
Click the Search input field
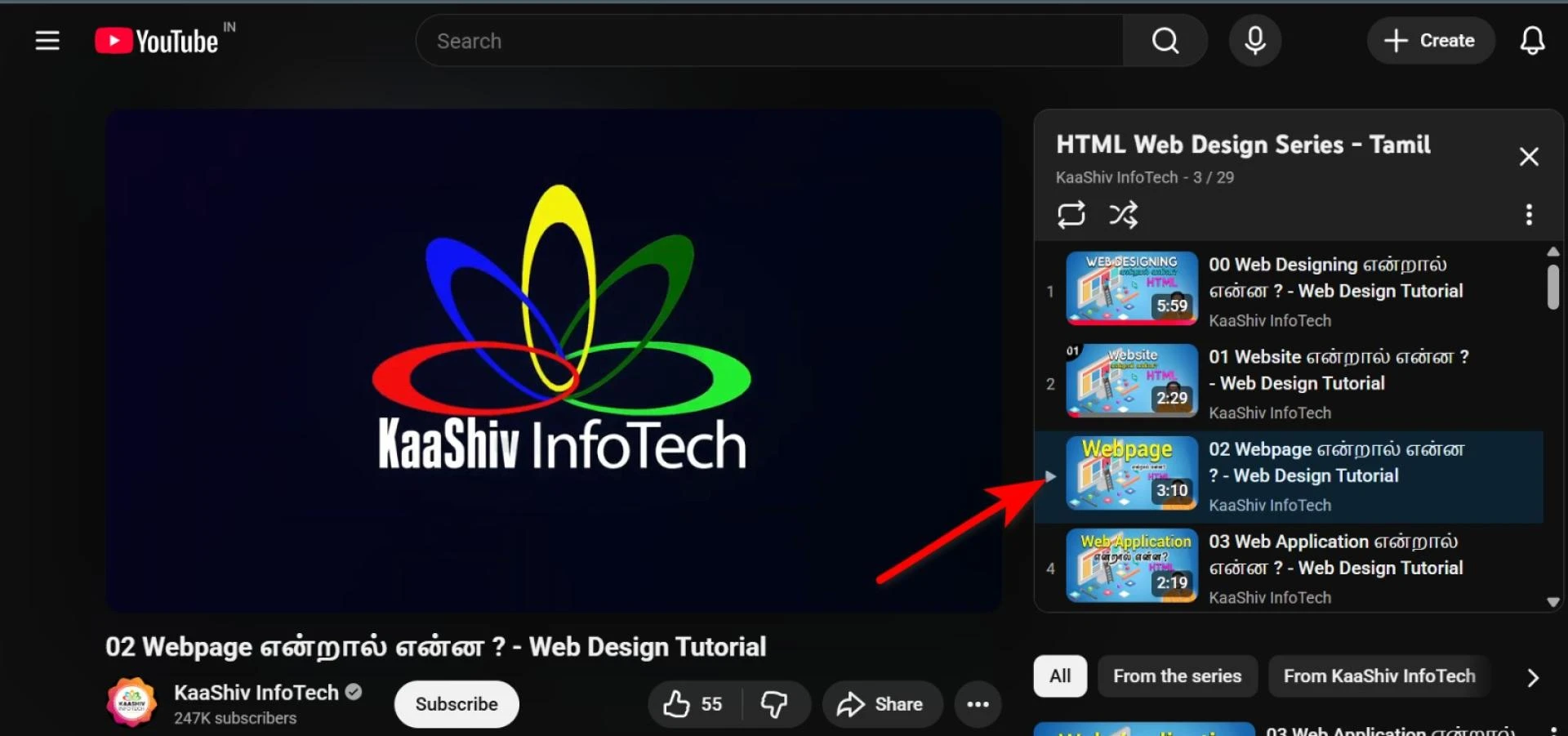click(769, 41)
